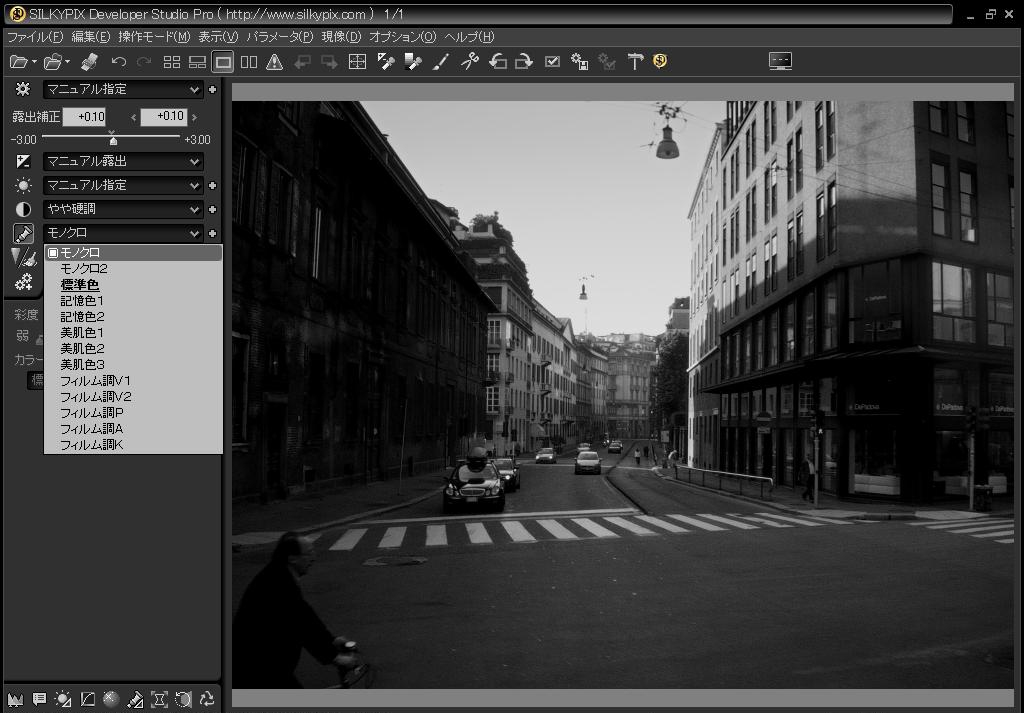Select the thumbnail grid view icon
1024x713 pixels.
[x=172, y=62]
